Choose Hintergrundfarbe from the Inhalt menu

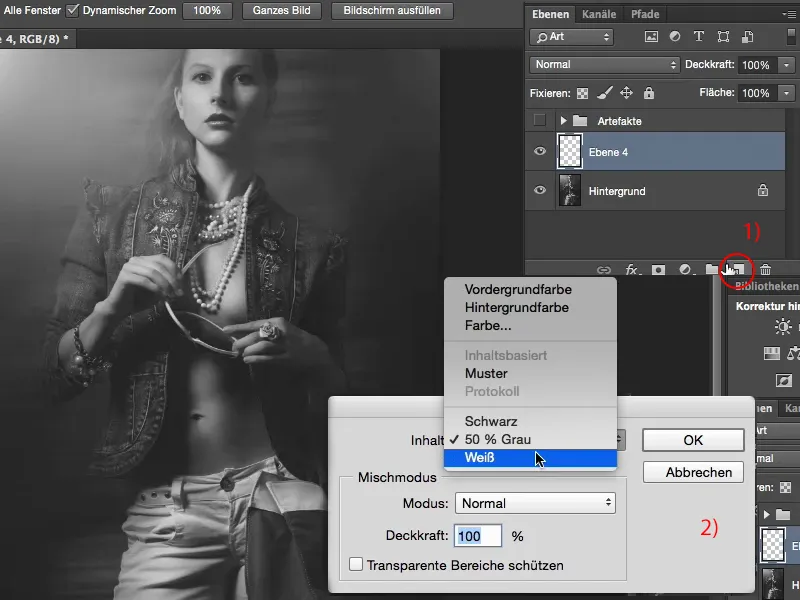531,308
